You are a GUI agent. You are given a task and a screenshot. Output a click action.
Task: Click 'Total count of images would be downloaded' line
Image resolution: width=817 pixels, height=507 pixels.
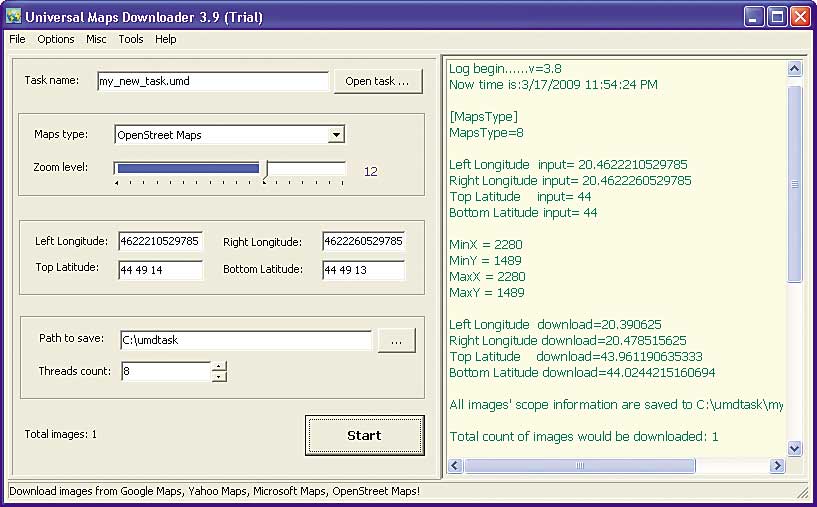click(x=584, y=437)
